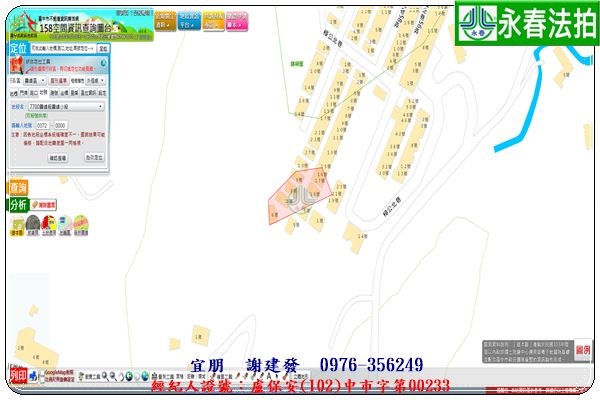The height and width of the screenshot is (400, 600).
Task: Select the gray aerial photo layer icon
Action: click(33, 225)
